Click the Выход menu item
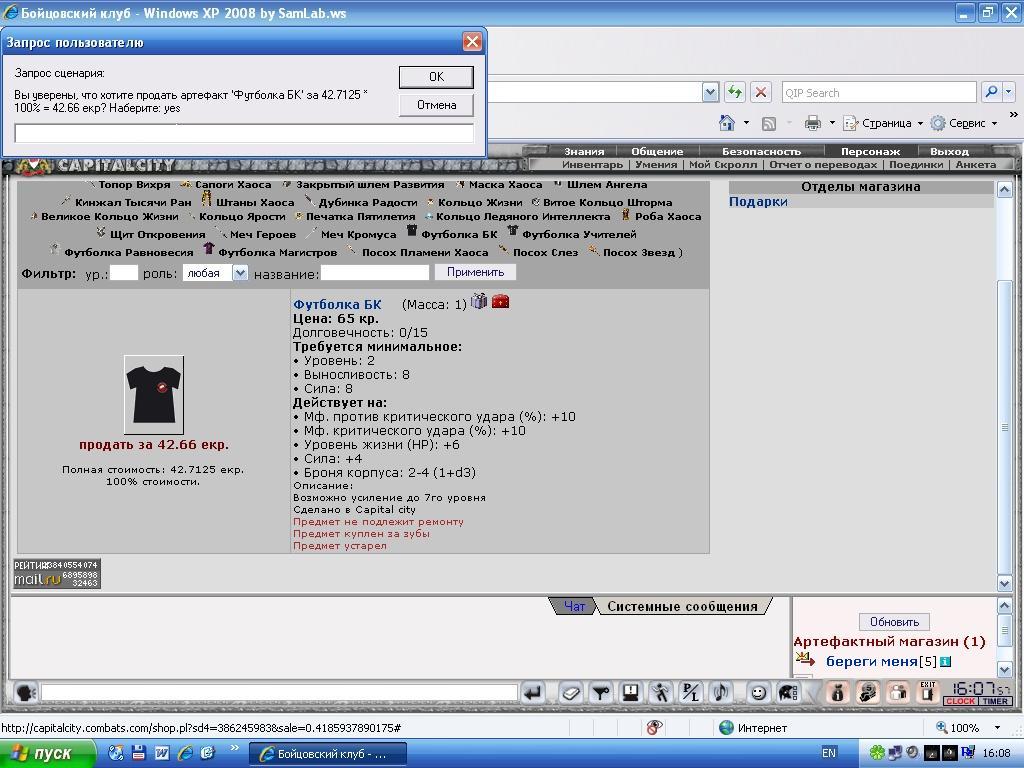Viewport: 1024px width, 768px height. tap(949, 152)
